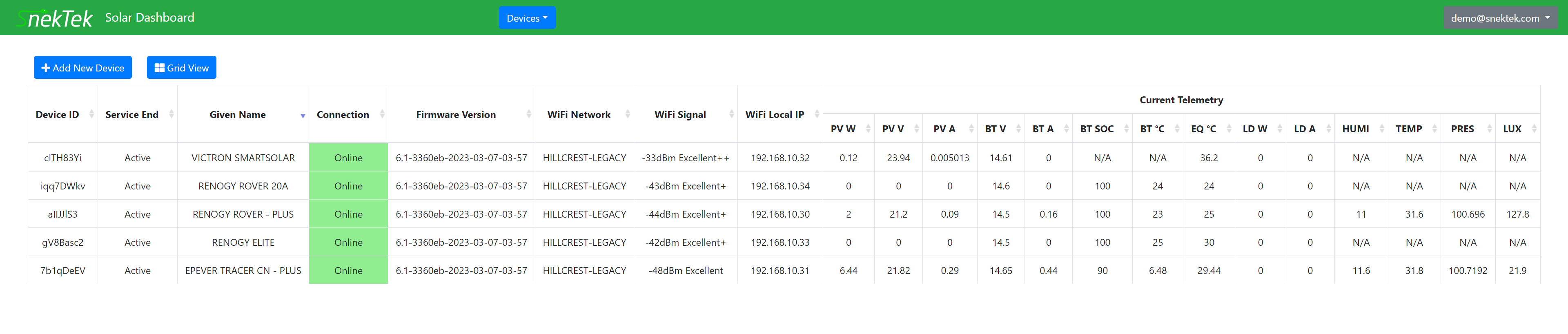Screen dimensions: 1568x334
Task: Click HILLCREST-LEGACY in RENOGY ELITE row
Action: (584, 242)
